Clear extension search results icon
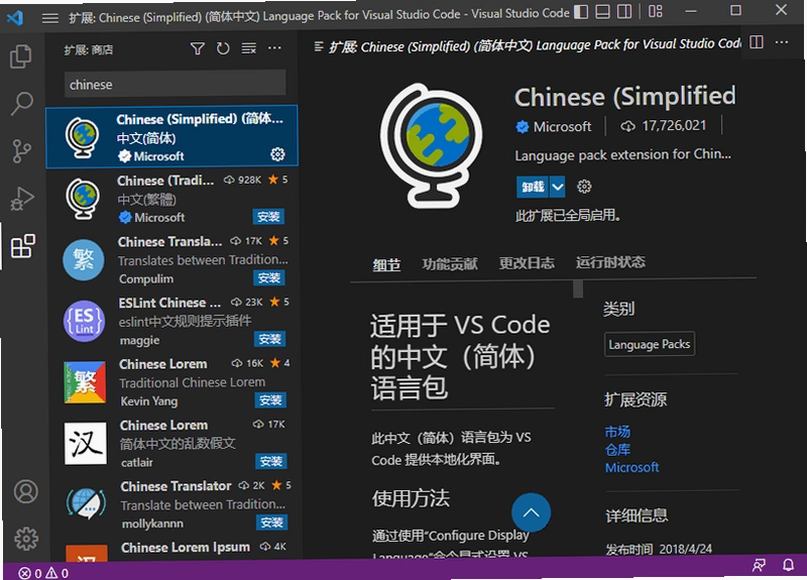This screenshot has height=580, width=807. tap(249, 49)
